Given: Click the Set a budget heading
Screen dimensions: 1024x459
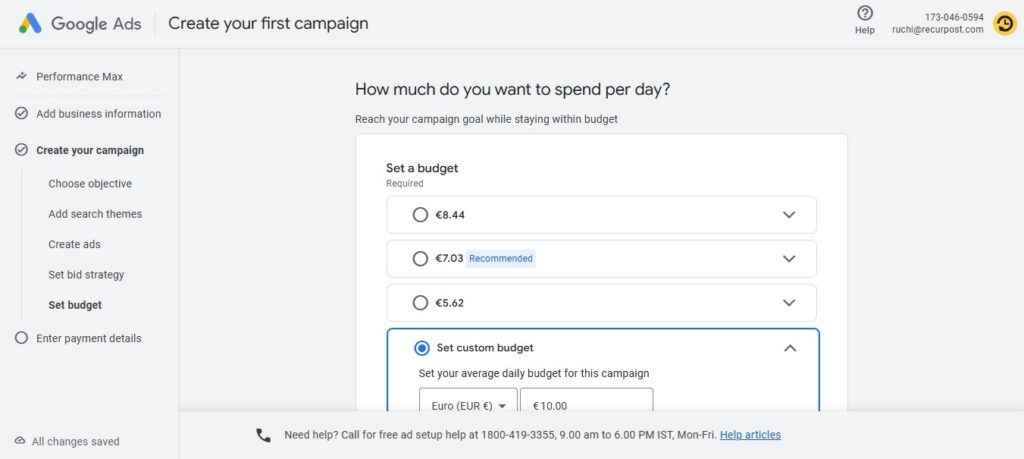Looking at the screenshot, I should (422, 168).
